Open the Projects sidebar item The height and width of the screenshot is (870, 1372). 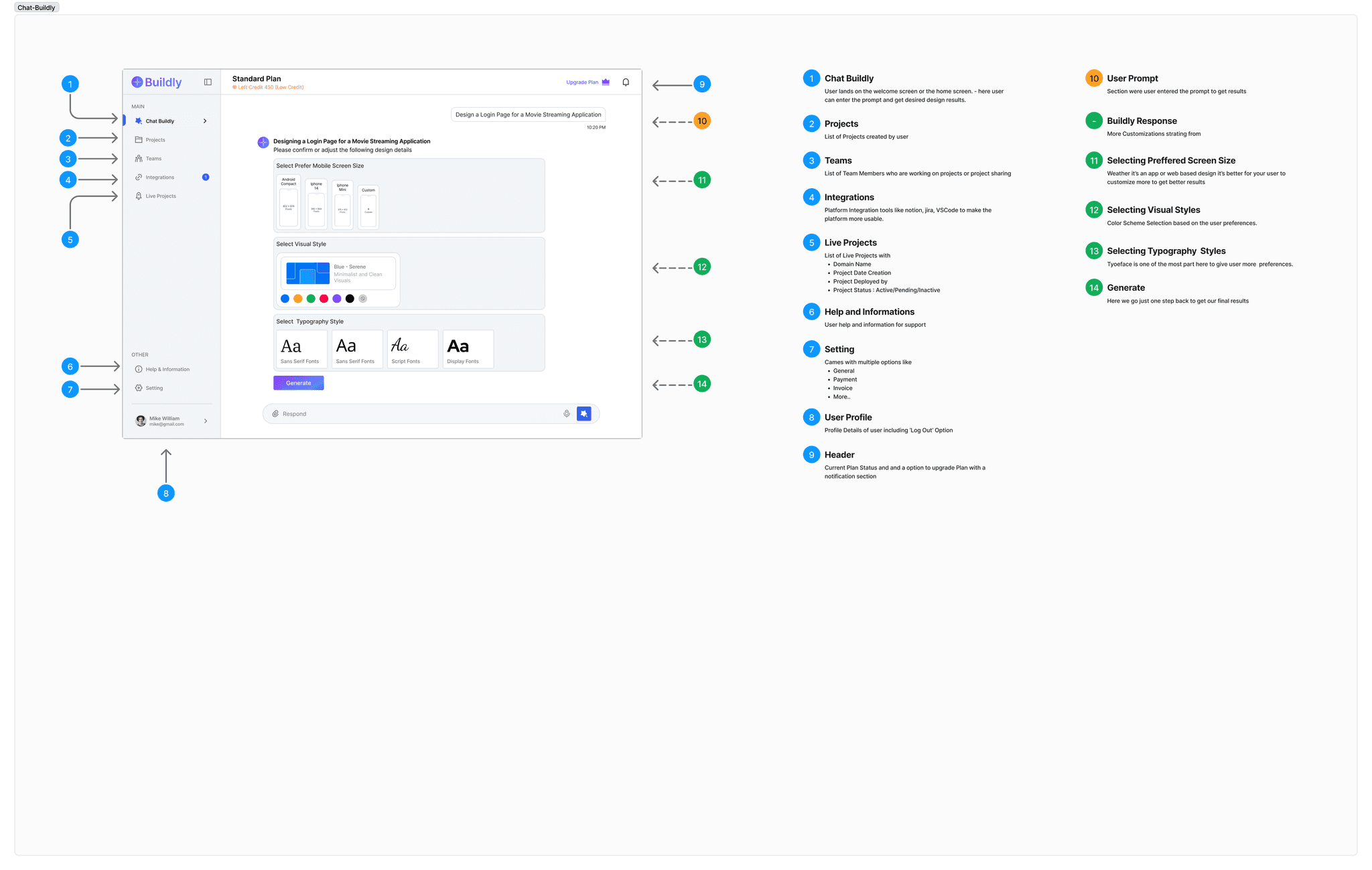155,140
